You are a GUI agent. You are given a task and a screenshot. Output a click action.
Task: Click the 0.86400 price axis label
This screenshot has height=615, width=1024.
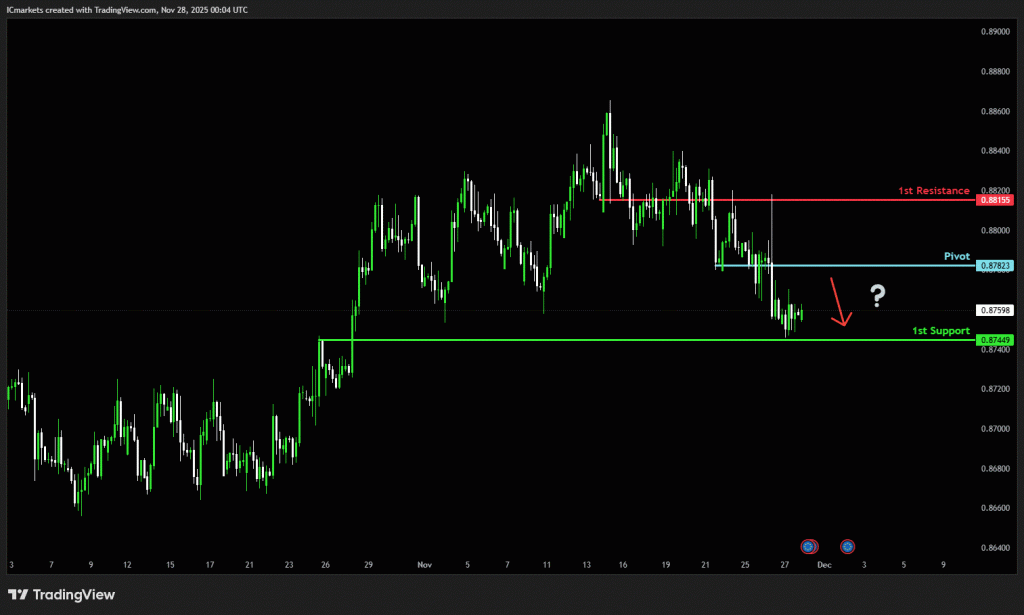pos(994,547)
